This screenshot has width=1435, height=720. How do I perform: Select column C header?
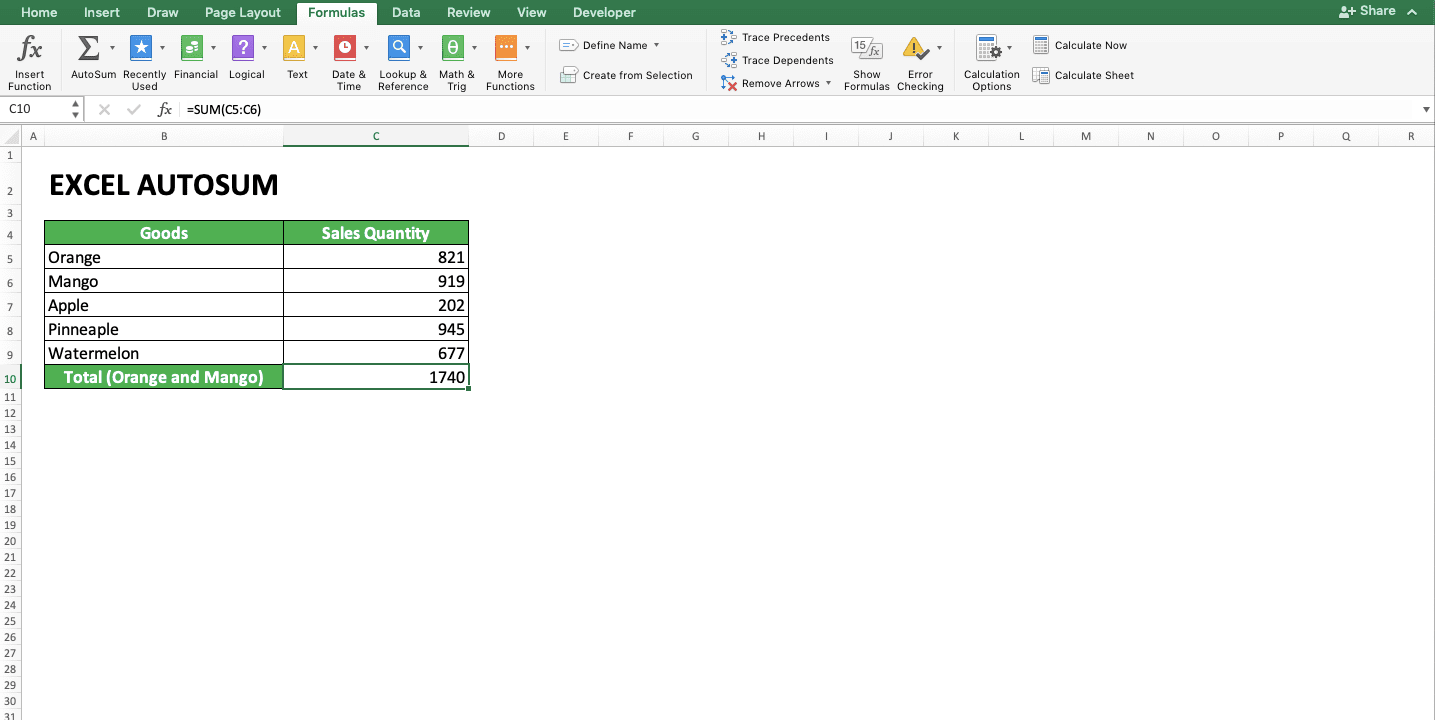coord(376,136)
